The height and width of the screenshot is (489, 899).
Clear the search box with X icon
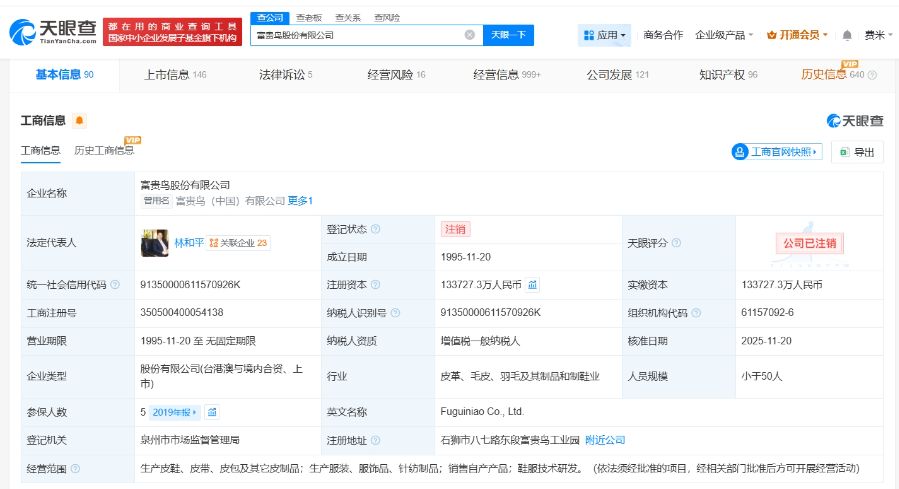[x=469, y=35]
